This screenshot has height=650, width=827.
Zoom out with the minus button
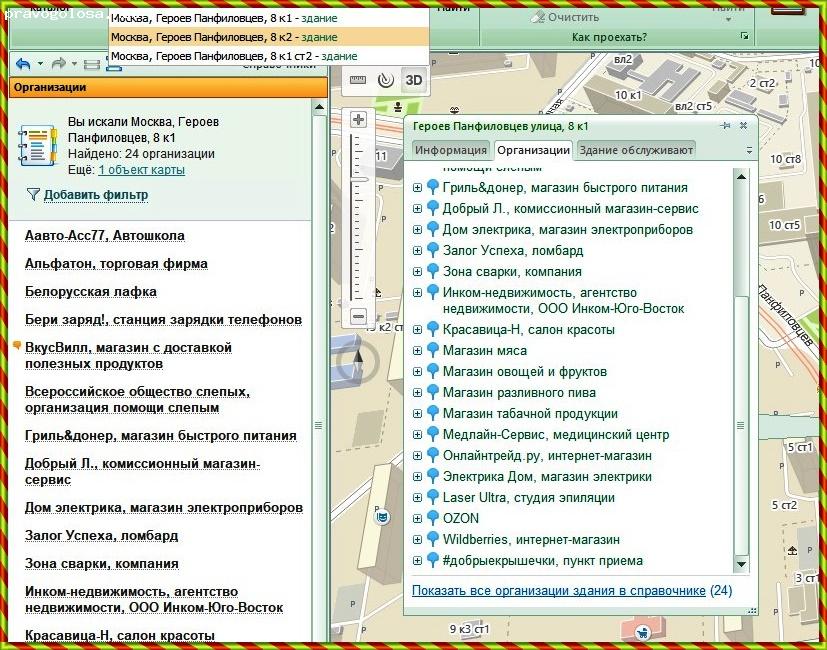coord(359,317)
